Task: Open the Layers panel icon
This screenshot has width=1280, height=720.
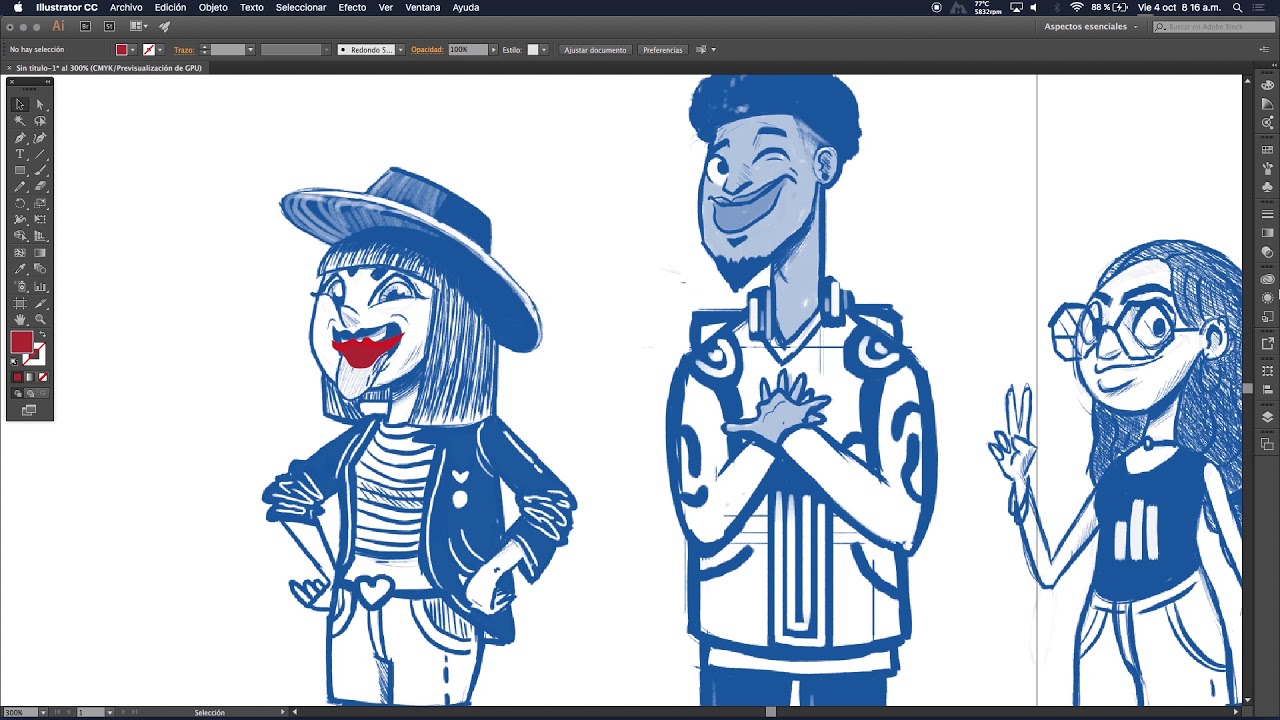Action: pyautogui.click(x=1267, y=415)
